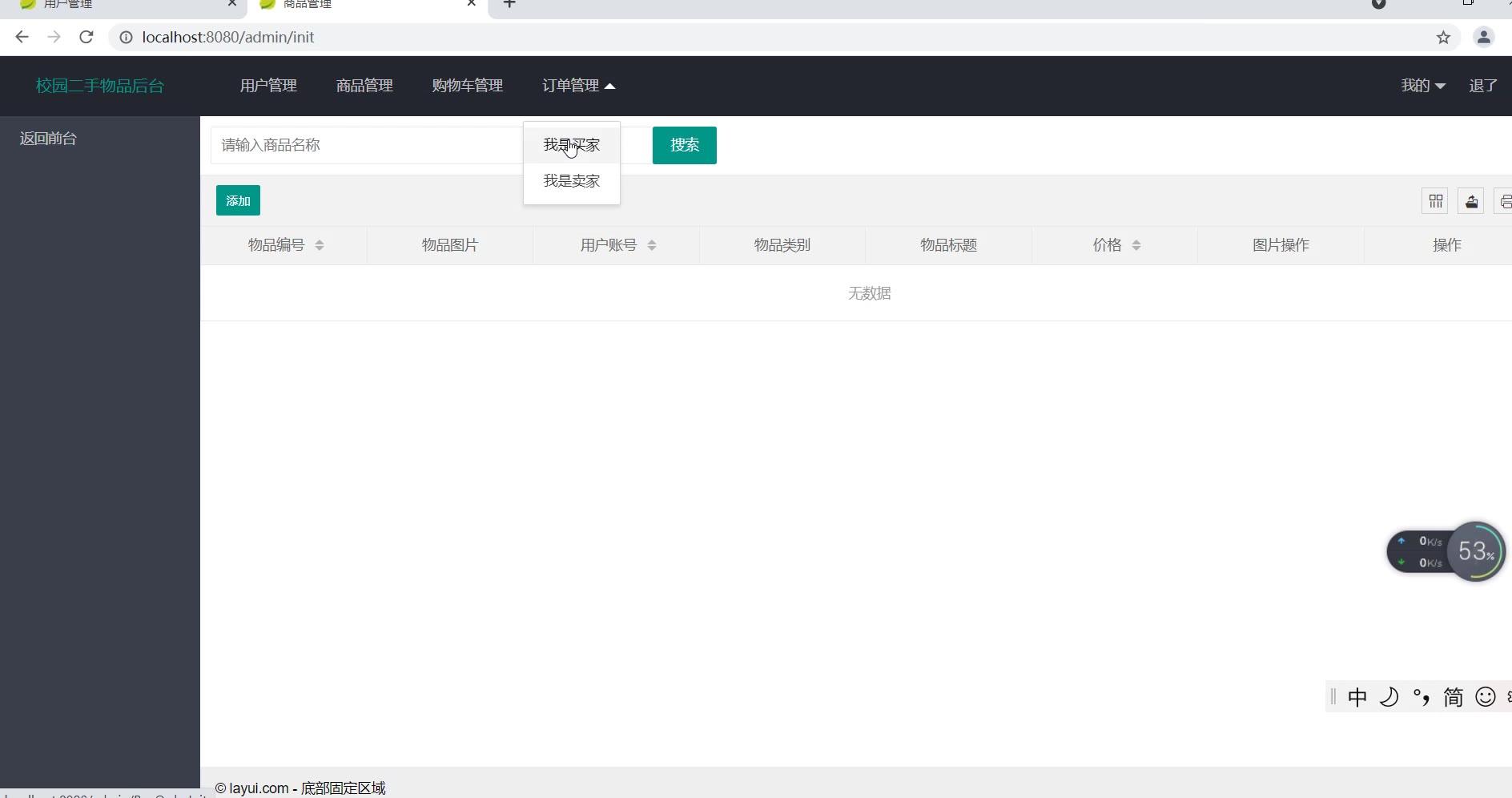
Task: Click the table print icon
Action: click(x=1504, y=201)
